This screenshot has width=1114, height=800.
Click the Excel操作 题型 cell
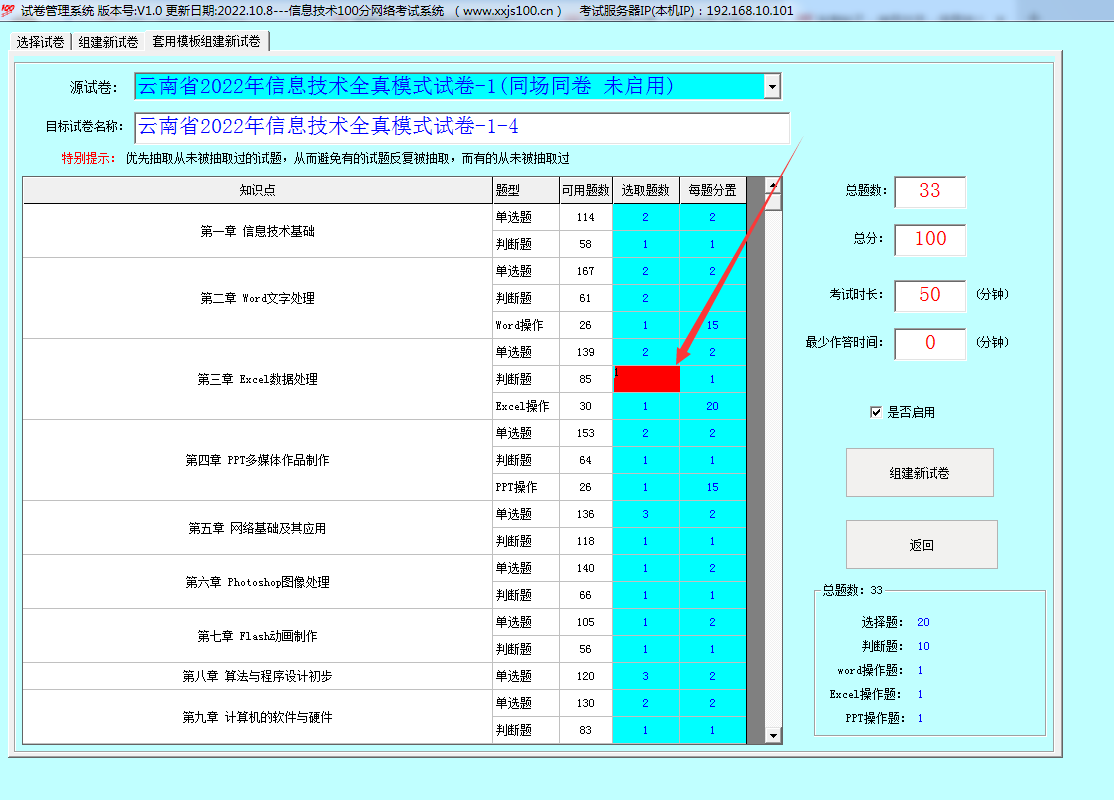tap(526, 406)
